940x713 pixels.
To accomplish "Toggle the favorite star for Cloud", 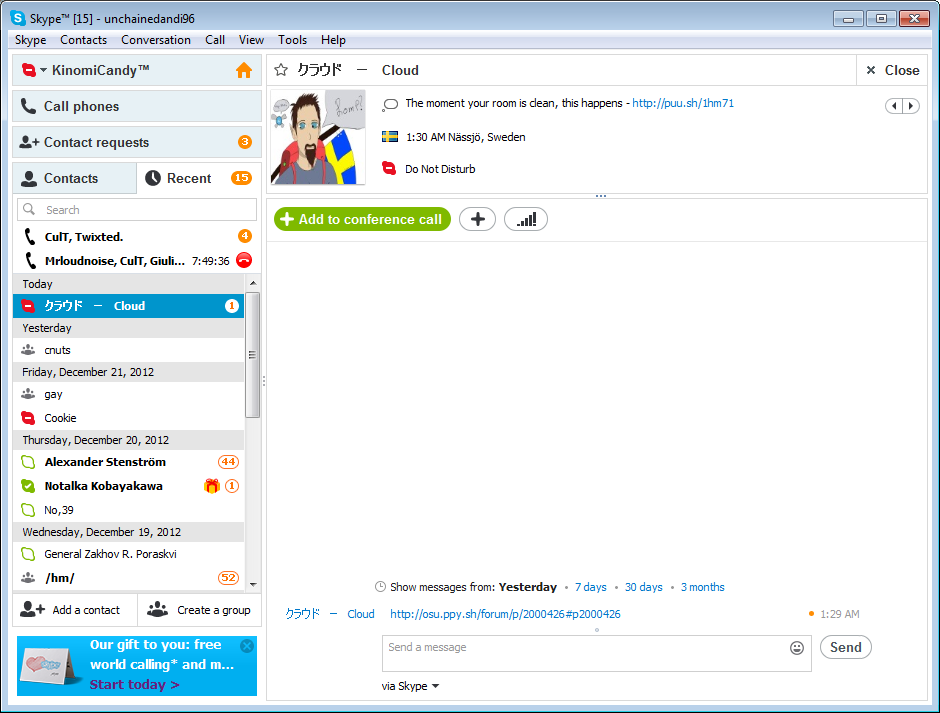I will [x=281, y=70].
